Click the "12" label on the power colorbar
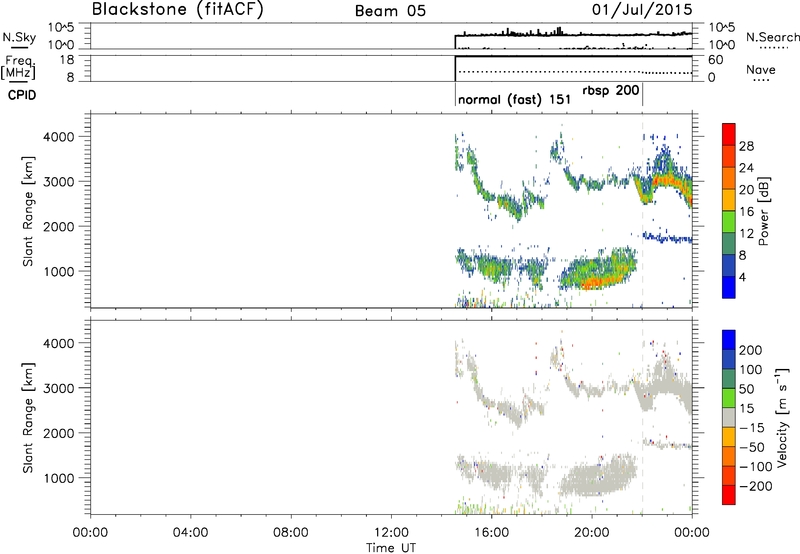 pyautogui.click(x=746, y=234)
